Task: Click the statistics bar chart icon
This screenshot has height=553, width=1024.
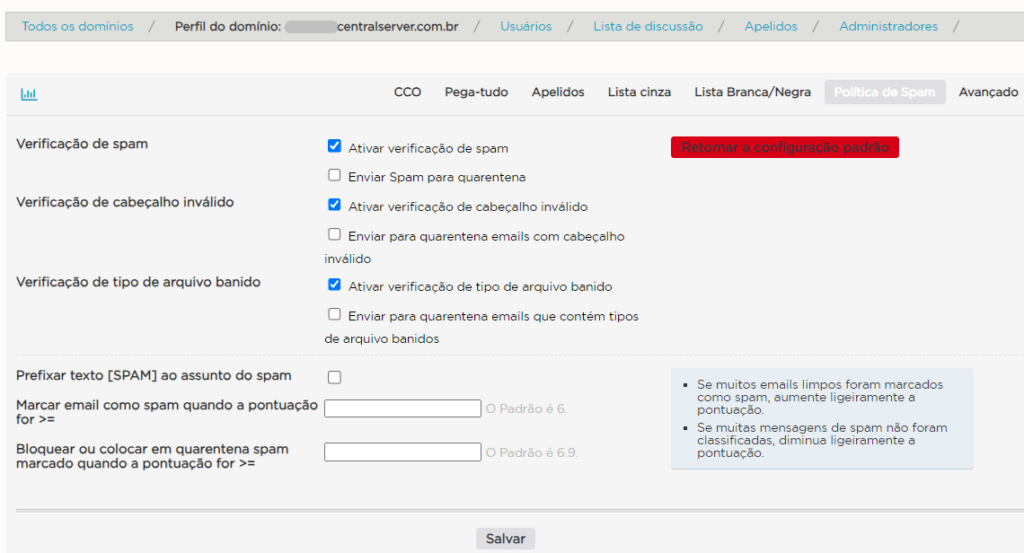Action: coord(29,94)
